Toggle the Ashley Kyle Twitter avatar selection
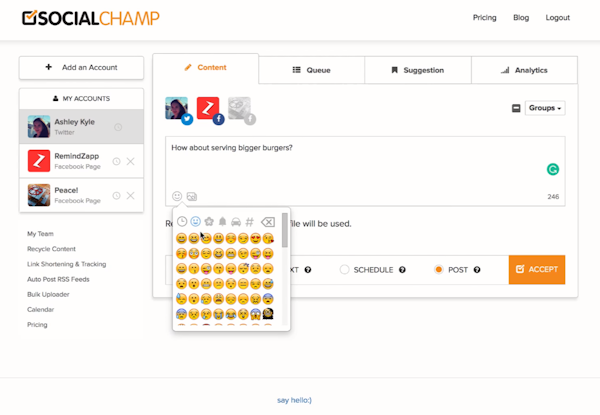The height and width of the screenshot is (415, 600). pyautogui.click(x=177, y=109)
